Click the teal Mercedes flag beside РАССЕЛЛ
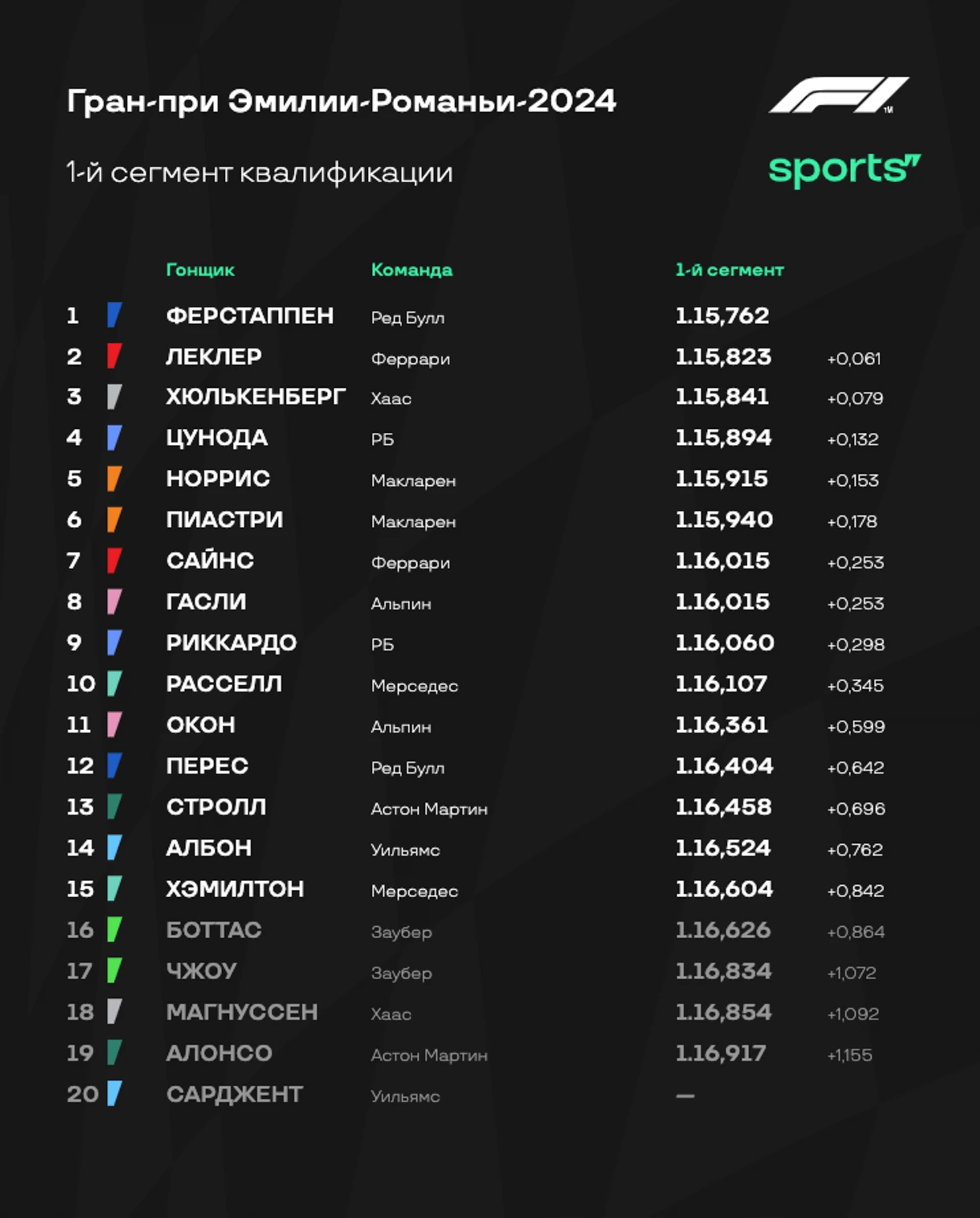The image size is (980, 1218). [x=114, y=683]
